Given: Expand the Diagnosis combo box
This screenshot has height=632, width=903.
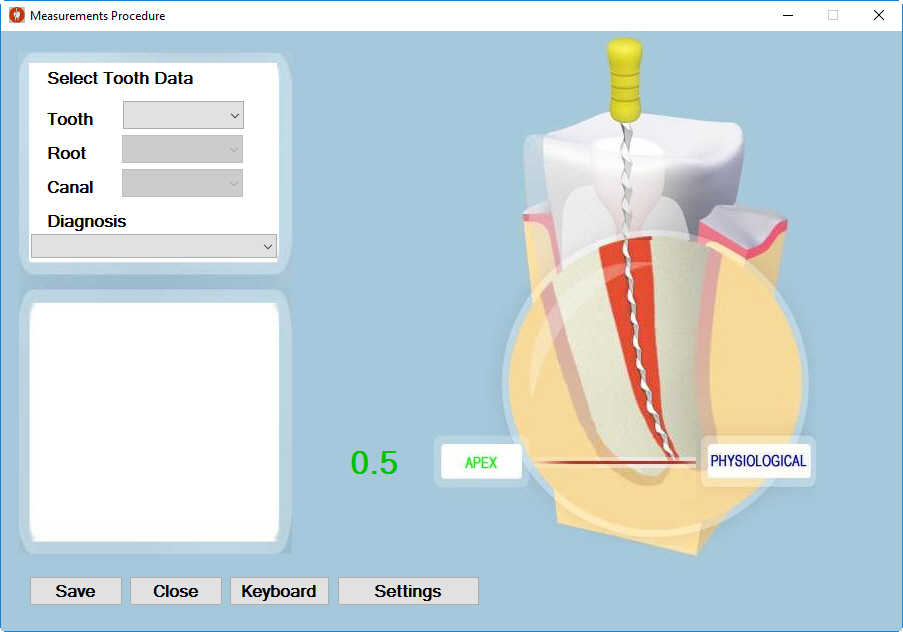Looking at the screenshot, I should point(154,246).
